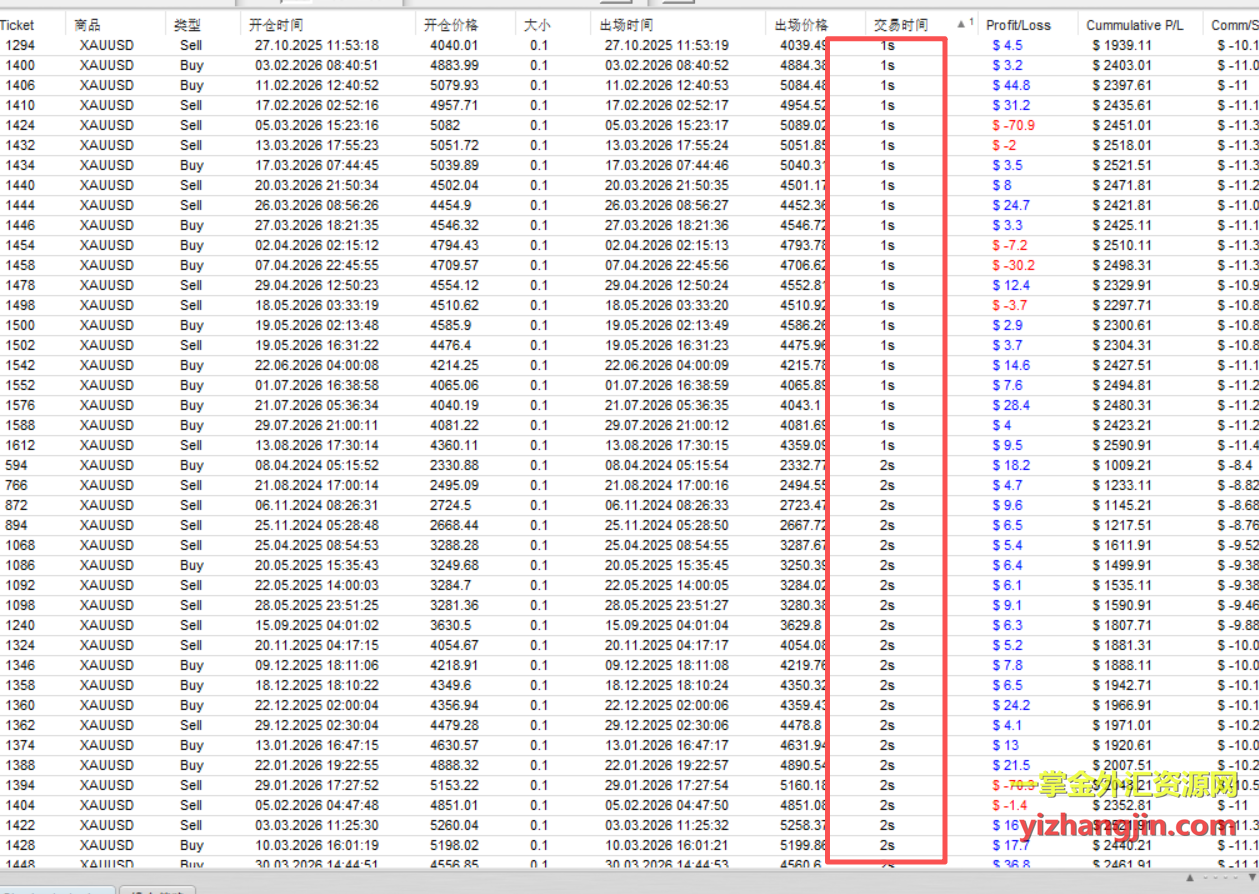This screenshot has width=1259, height=894.
Task: Click cumulative P/L $ 2590.91
Action: click(1122, 445)
